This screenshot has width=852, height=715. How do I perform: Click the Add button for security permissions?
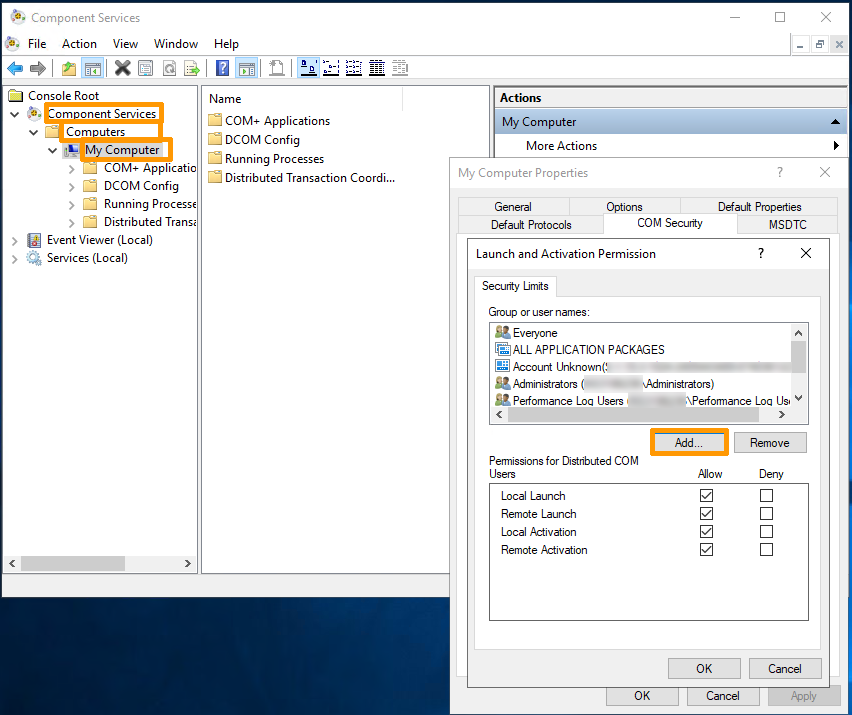point(689,442)
